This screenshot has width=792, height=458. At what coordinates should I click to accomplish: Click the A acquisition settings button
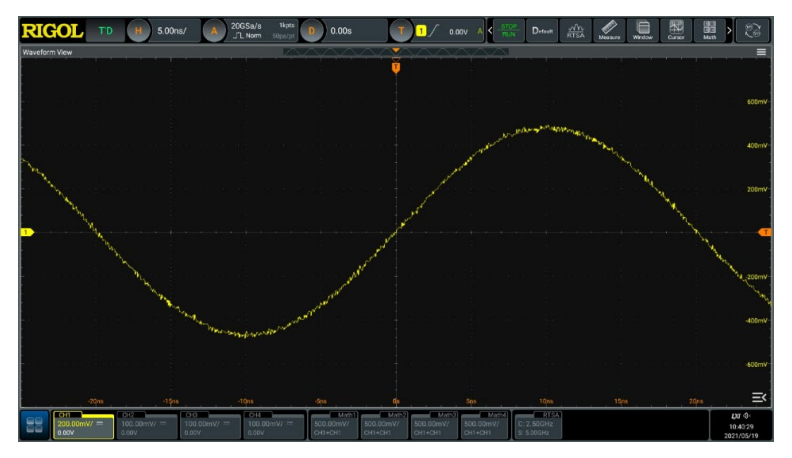213,31
